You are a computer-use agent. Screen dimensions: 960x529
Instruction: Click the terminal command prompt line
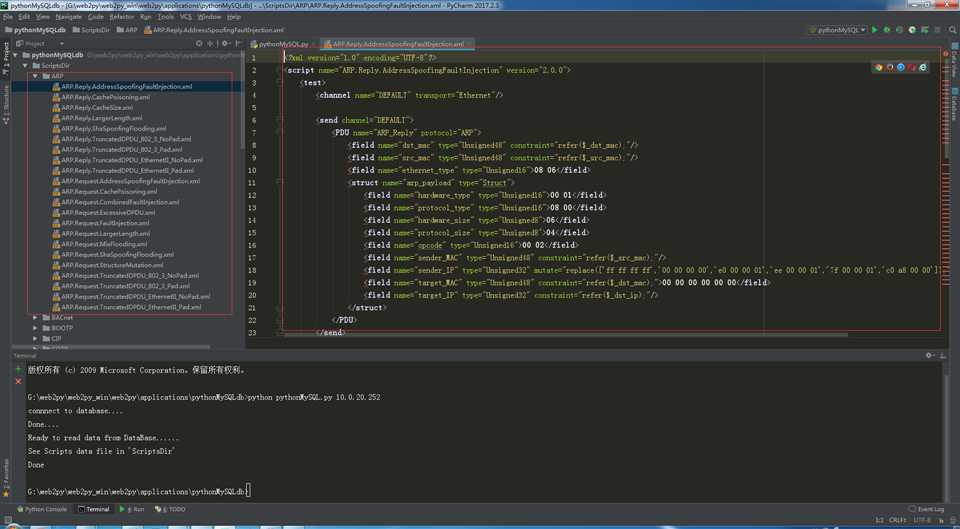[139, 492]
